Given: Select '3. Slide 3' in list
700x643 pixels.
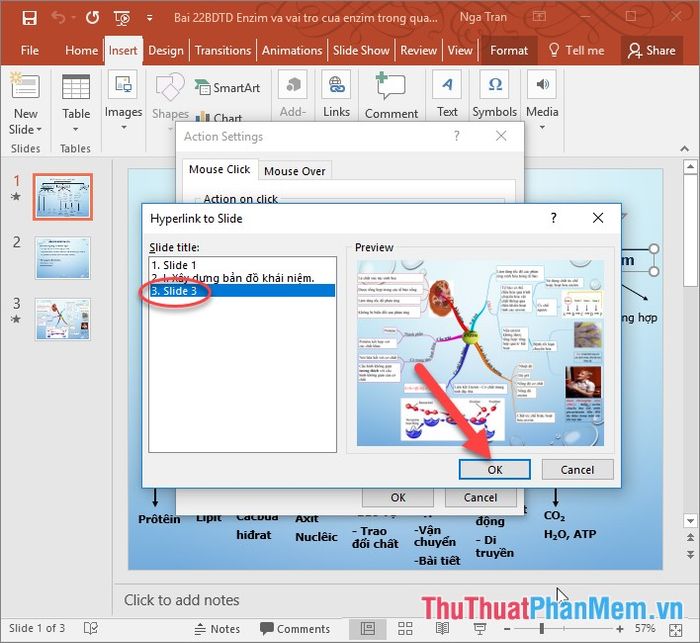Looking at the screenshot, I should tap(242, 291).
